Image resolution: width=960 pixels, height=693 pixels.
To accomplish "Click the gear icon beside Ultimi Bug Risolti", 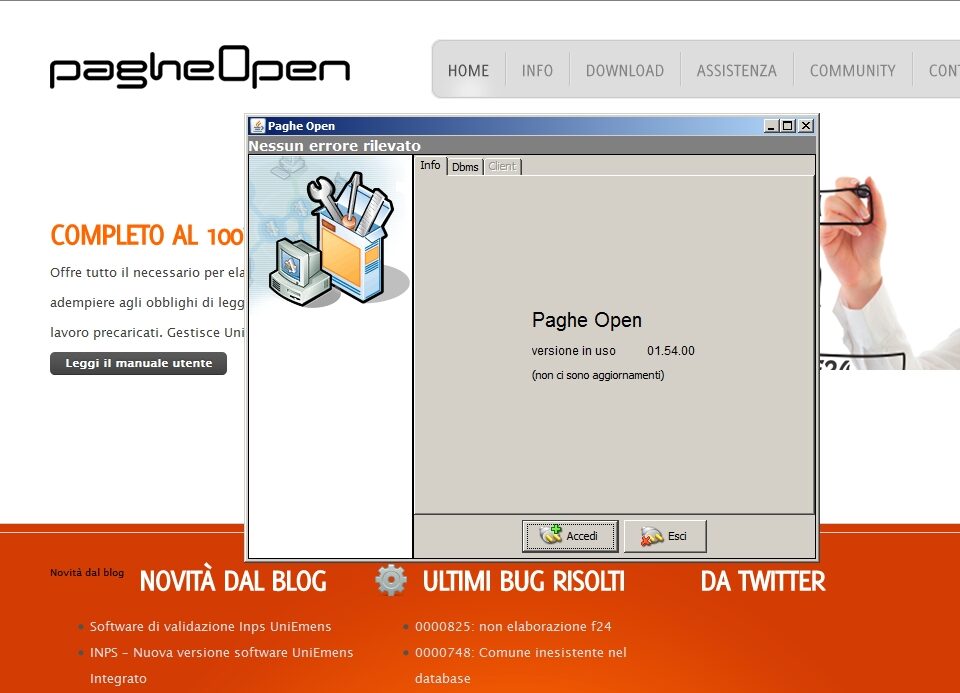I will 391,580.
